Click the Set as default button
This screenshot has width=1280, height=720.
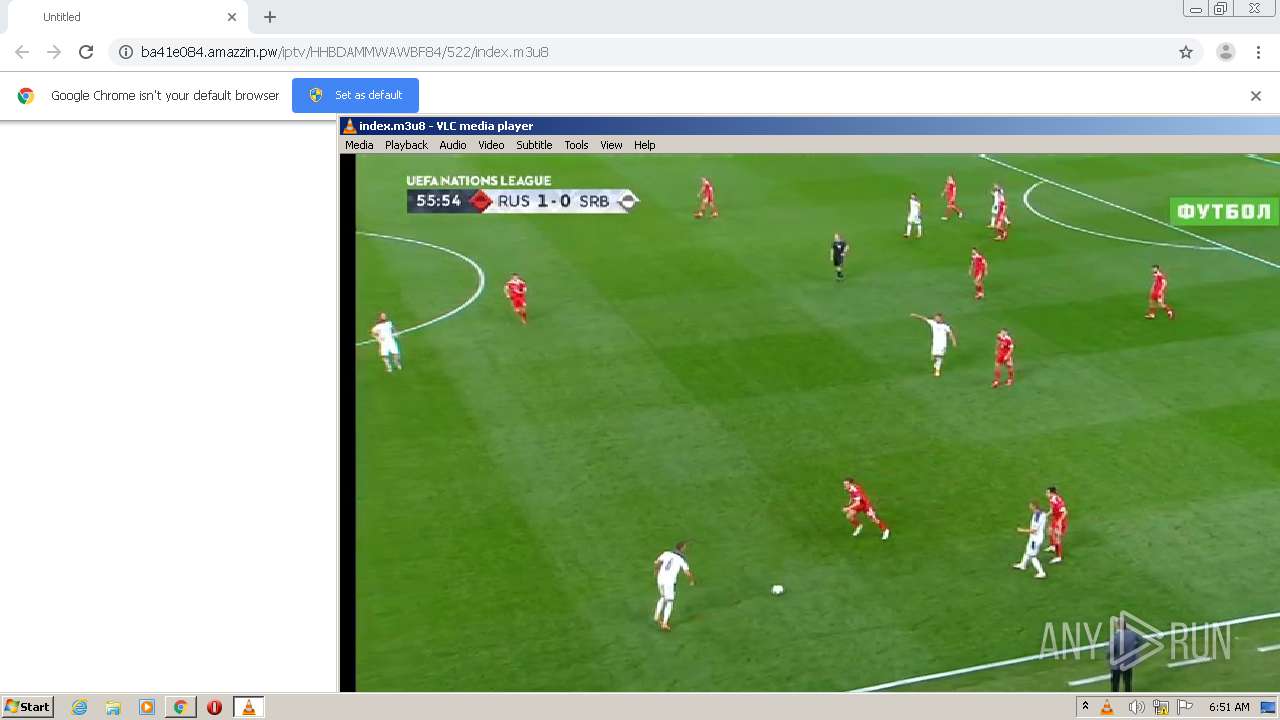(x=355, y=95)
